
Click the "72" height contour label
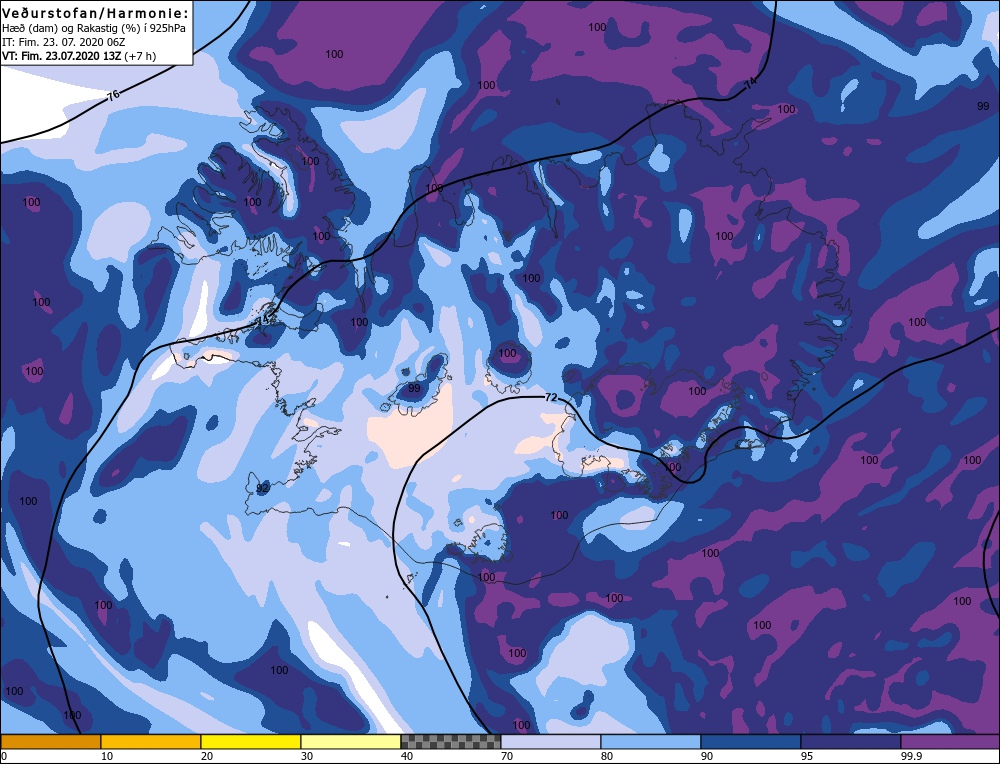point(551,397)
